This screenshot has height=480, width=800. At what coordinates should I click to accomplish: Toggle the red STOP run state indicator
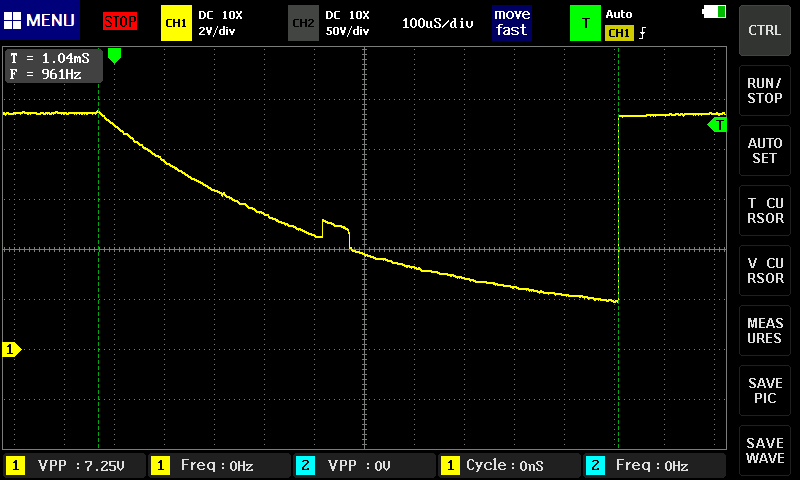(120, 21)
